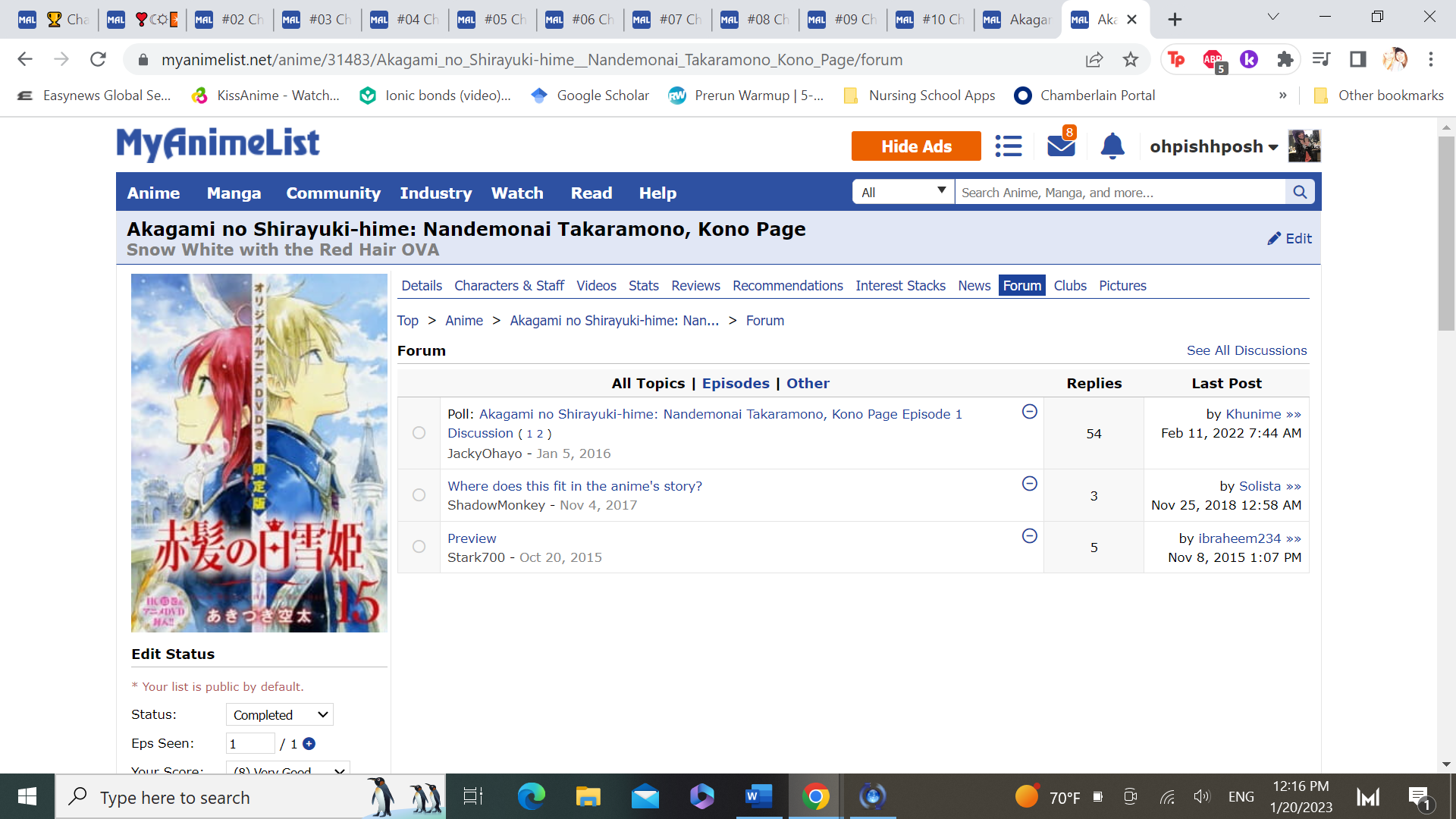1456x819 pixels.
Task: Expand the search category All dropdown
Action: click(x=902, y=193)
